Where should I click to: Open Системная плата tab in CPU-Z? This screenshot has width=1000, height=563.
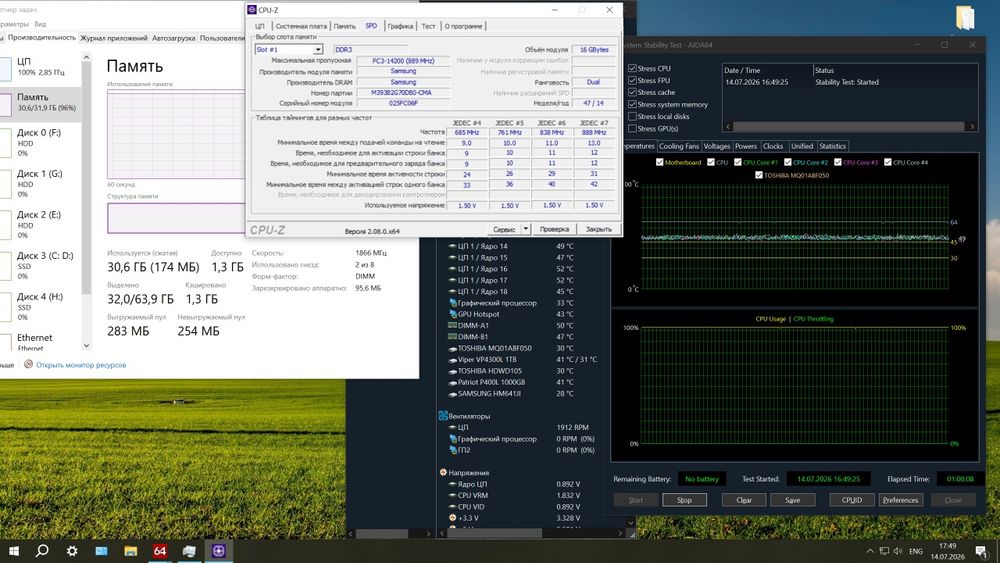pos(301,26)
